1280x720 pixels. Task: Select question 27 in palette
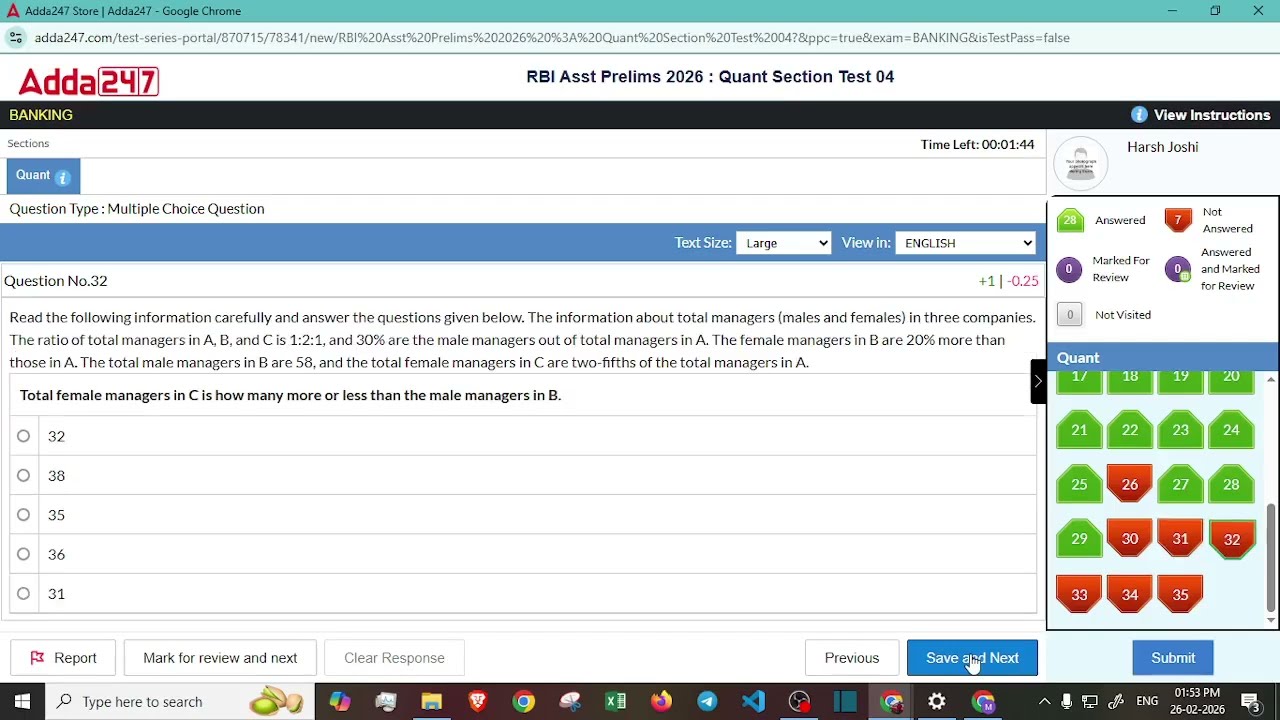1181,485
